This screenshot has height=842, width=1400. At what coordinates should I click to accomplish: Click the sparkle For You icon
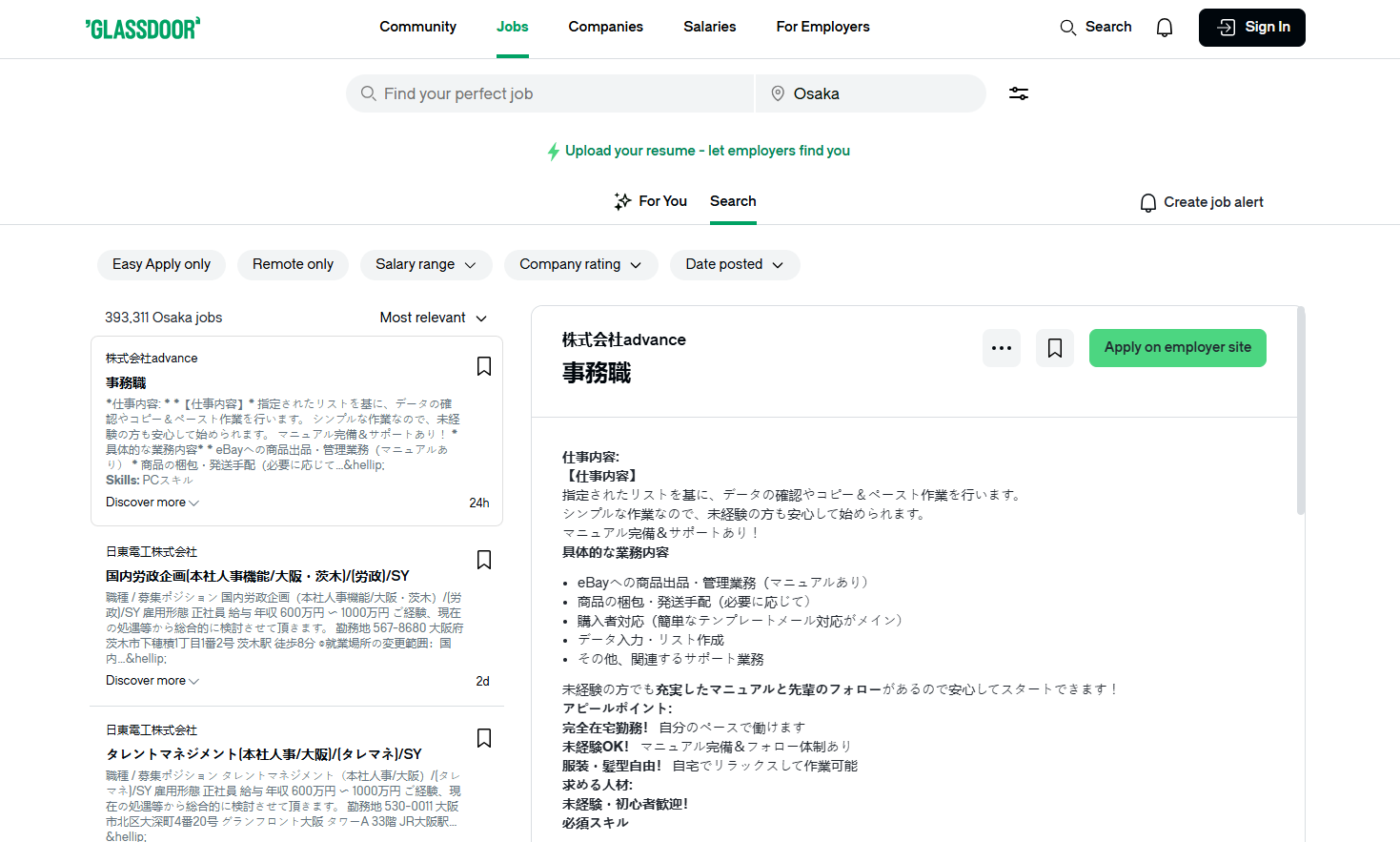pyautogui.click(x=622, y=201)
